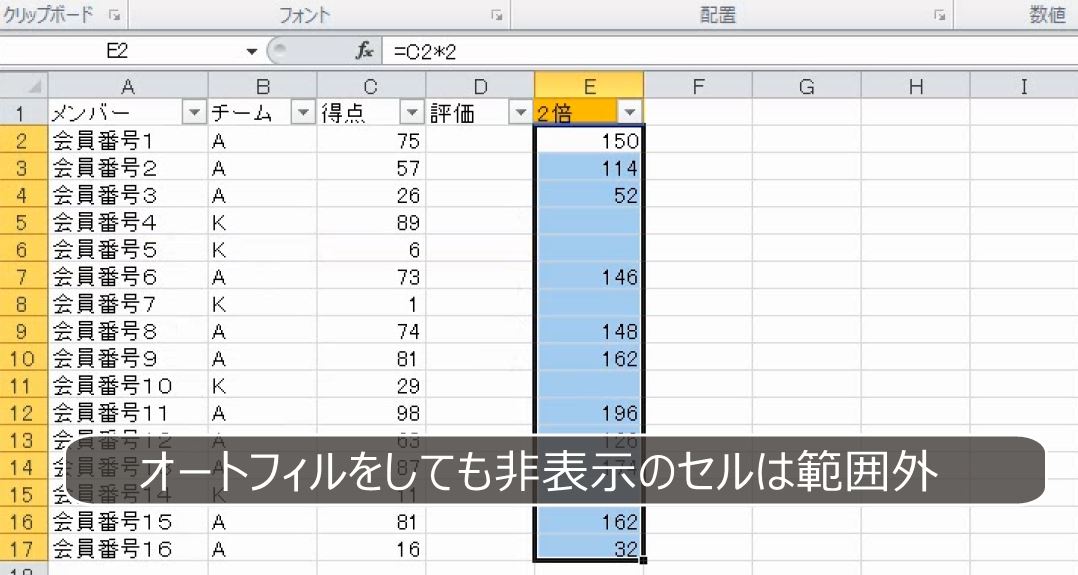Open the 得点 filter dropdown
Screen dimensions: 1078x575
pos(412,112)
